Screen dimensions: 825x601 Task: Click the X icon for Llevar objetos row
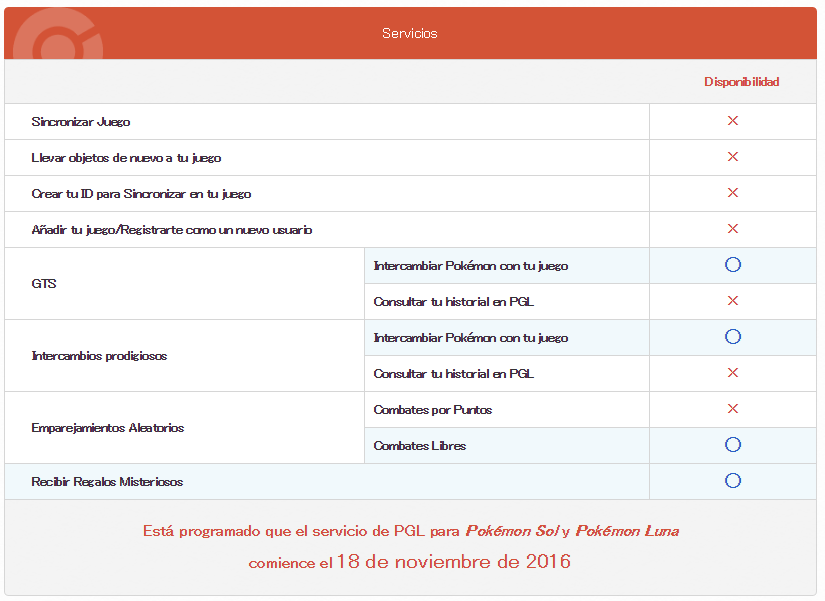[x=732, y=157]
